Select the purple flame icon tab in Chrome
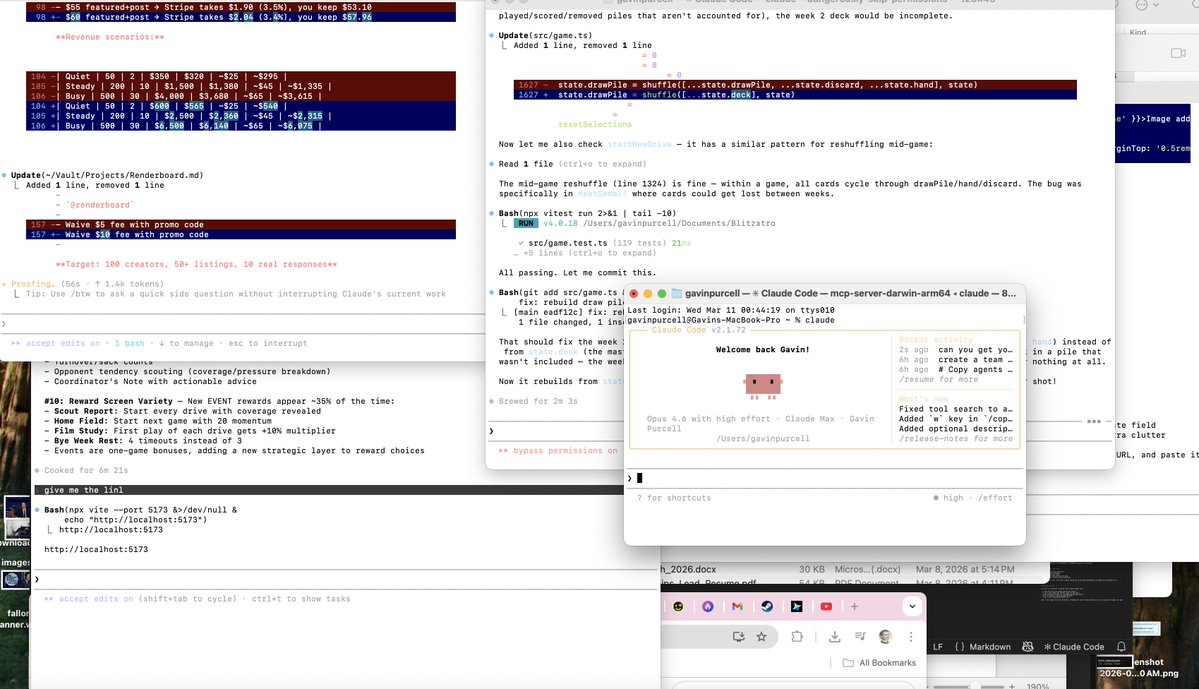1199x689 pixels. pos(707,606)
